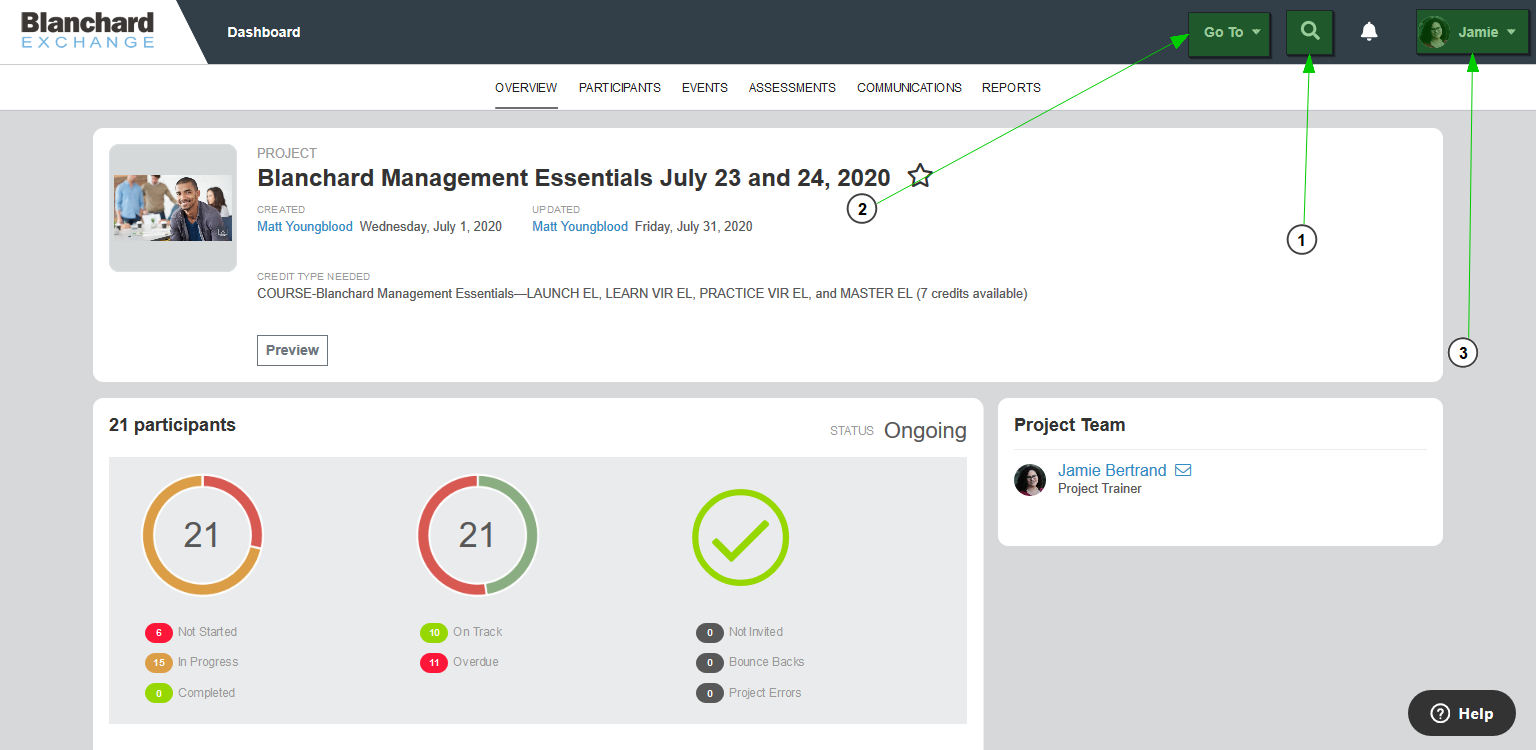Click the Dashboard header label

click(264, 32)
